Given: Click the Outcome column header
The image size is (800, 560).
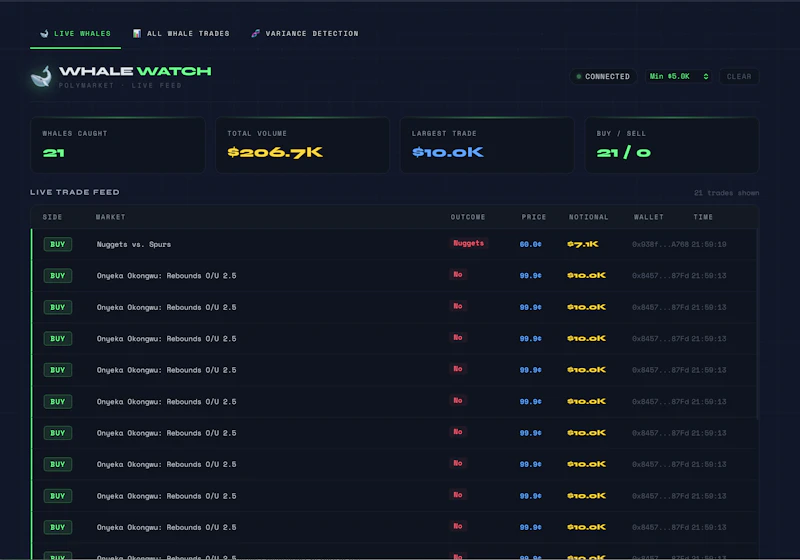Looking at the screenshot, I should point(468,217).
